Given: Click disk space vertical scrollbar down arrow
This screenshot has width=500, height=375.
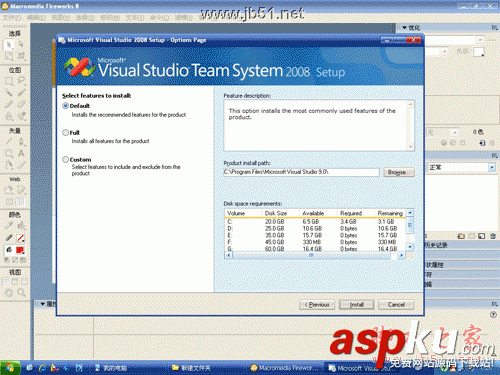Looking at the screenshot, I should [x=410, y=247].
